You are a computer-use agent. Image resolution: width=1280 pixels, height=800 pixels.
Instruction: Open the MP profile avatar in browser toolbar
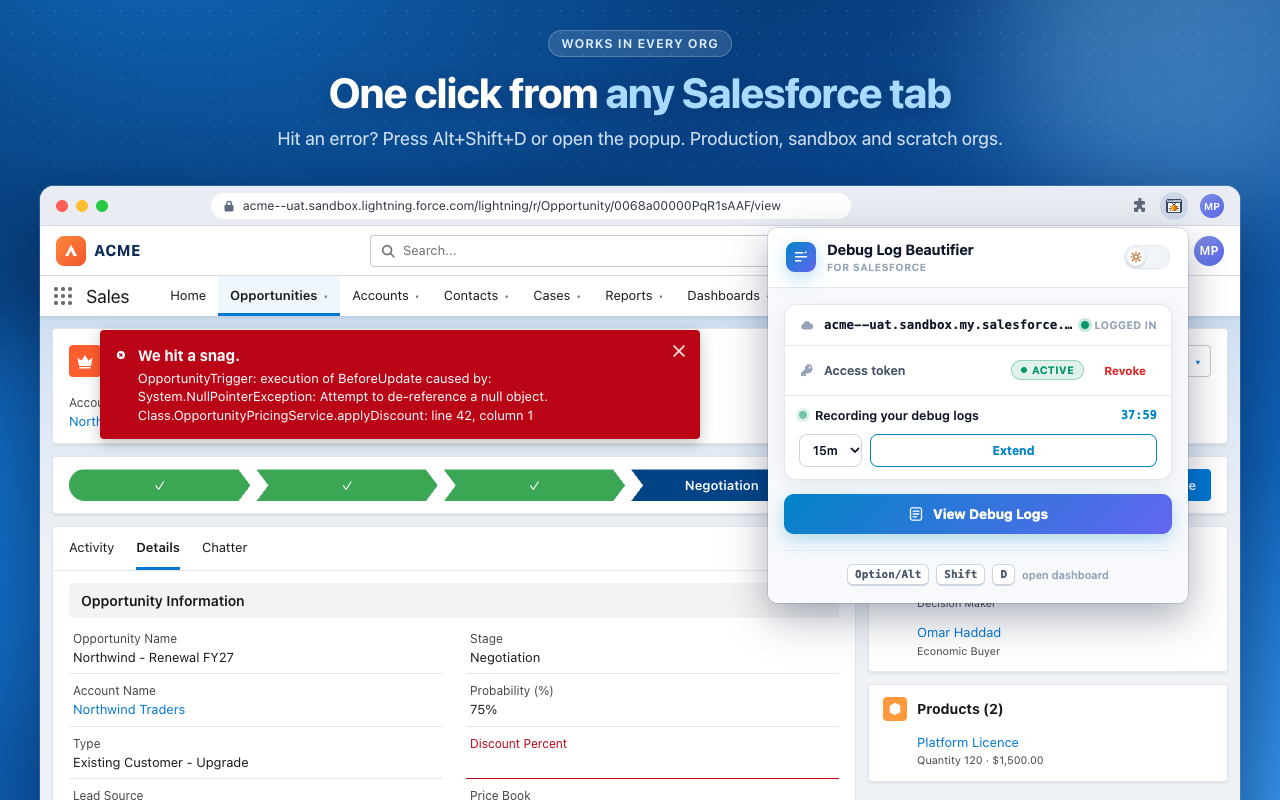[1212, 206]
